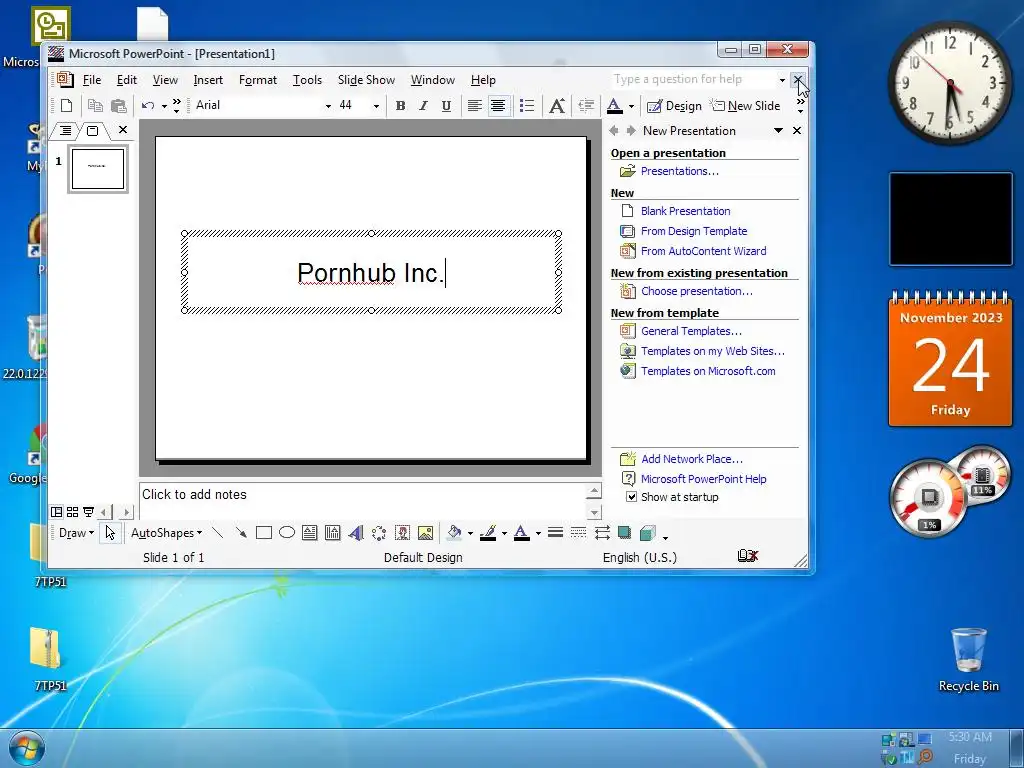Undo the last action
The image size is (1024, 768).
[148, 105]
